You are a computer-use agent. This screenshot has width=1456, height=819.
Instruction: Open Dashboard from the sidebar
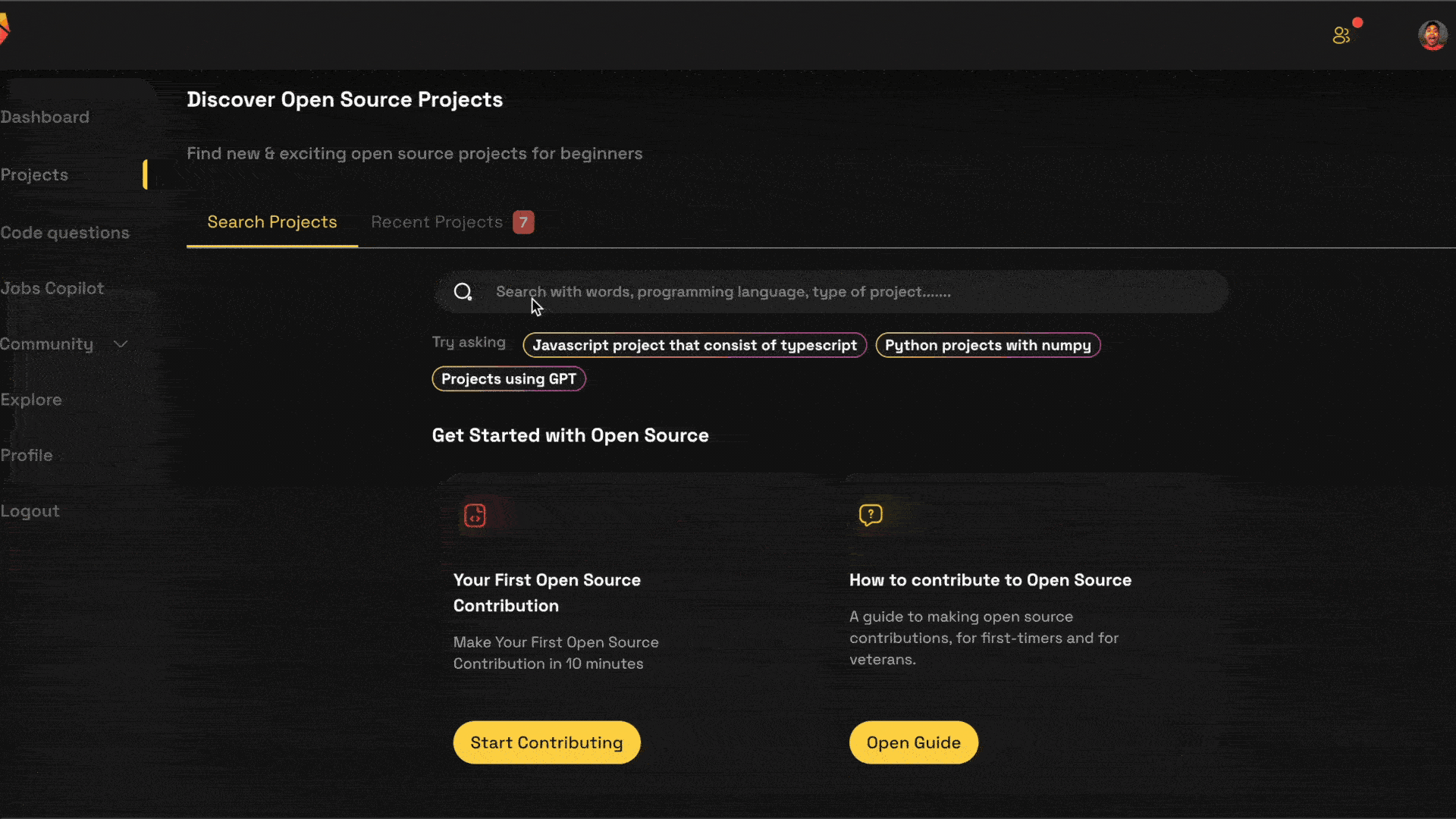click(45, 117)
